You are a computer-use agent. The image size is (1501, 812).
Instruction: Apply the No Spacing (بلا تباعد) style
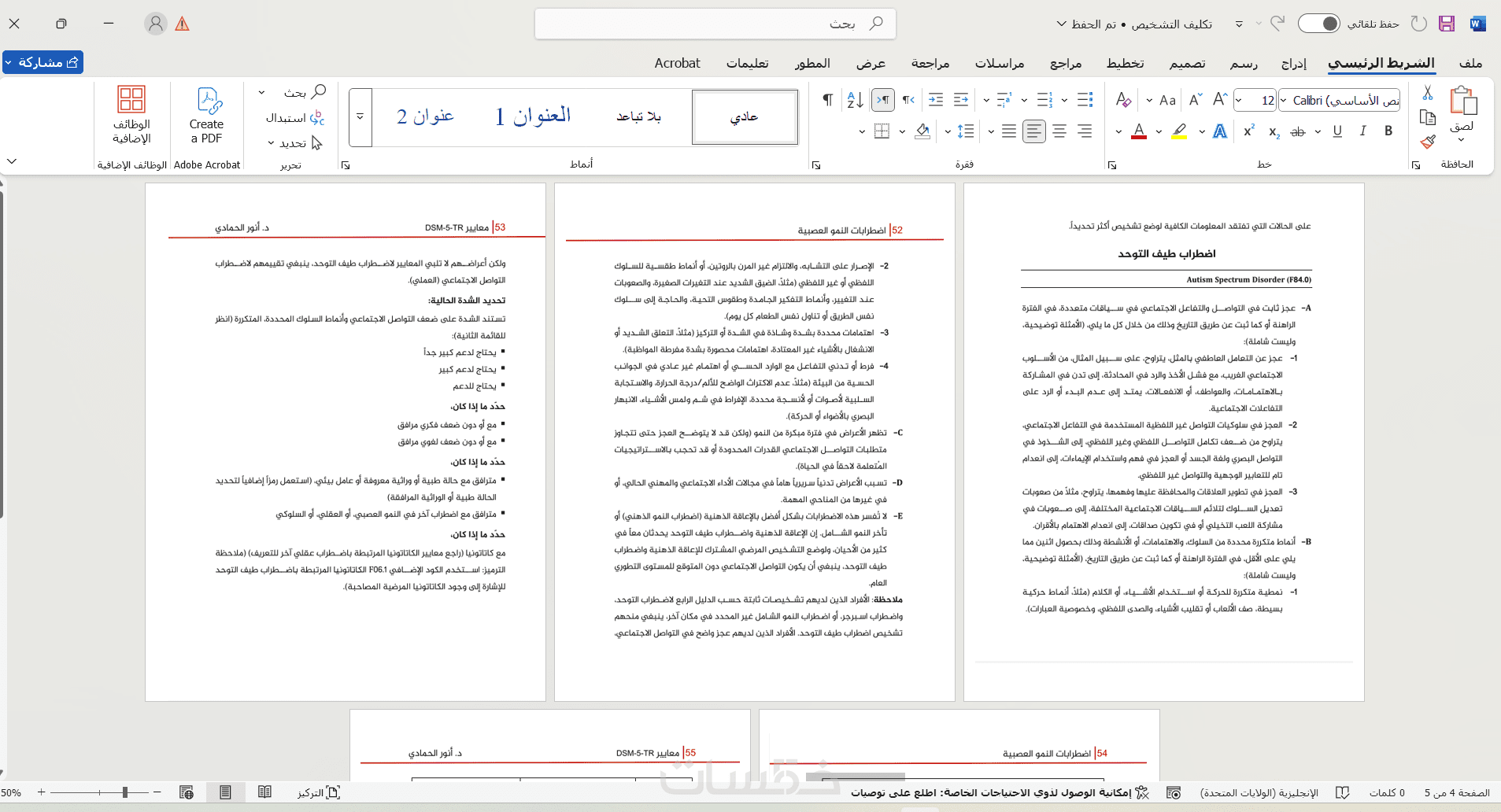point(638,116)
